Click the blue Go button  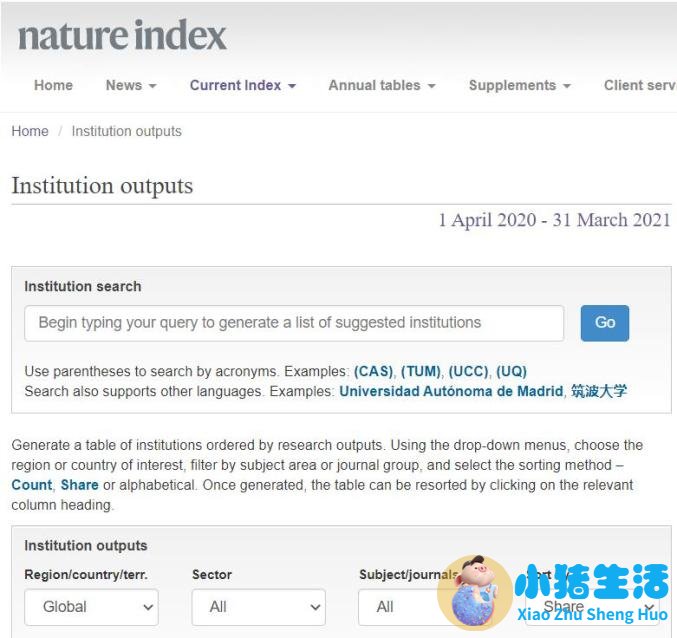pyautogui.click(x=604, y=323)
